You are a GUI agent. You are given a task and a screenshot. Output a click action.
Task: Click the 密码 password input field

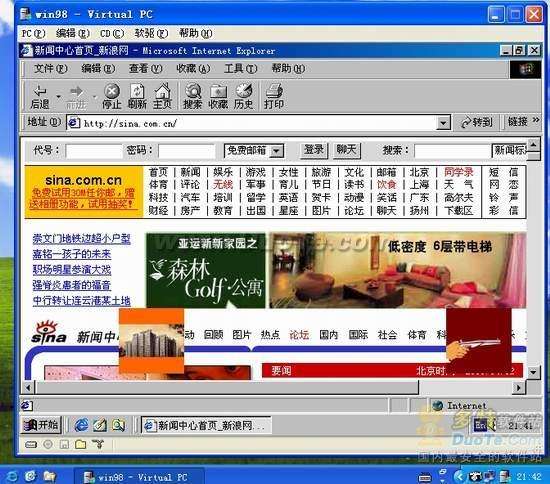tap(186, 151)
